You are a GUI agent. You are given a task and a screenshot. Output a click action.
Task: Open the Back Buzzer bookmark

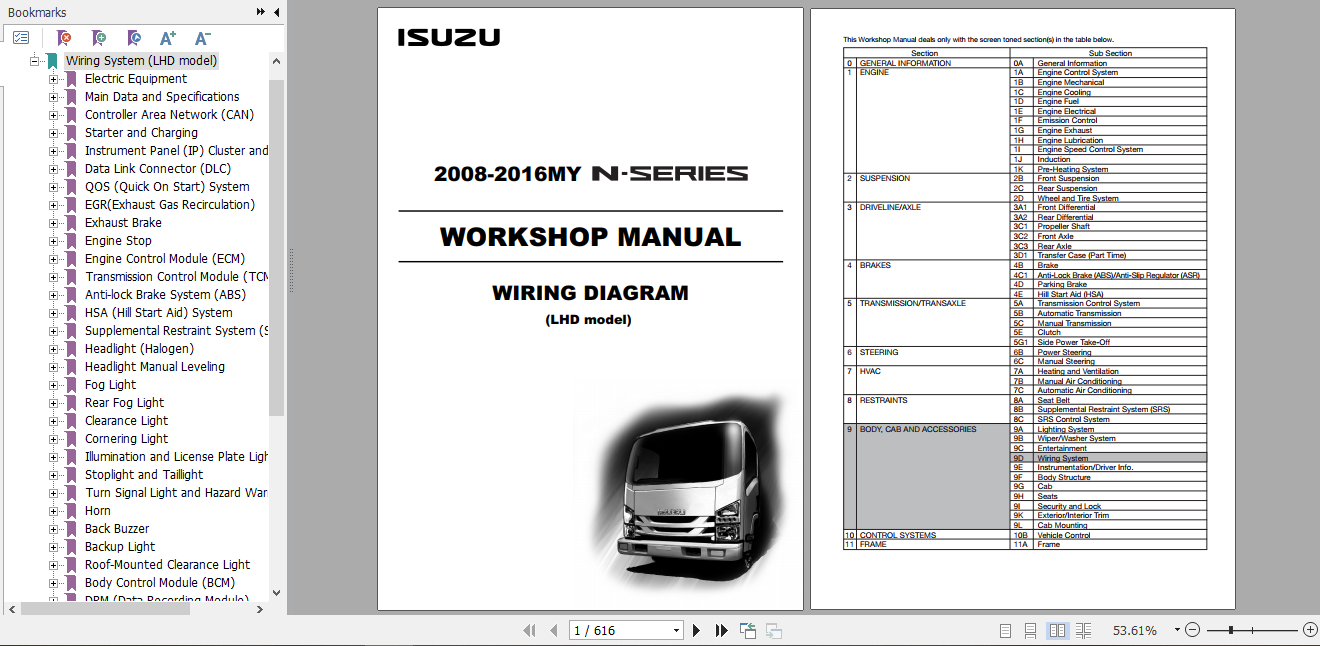tap(117, 529)
